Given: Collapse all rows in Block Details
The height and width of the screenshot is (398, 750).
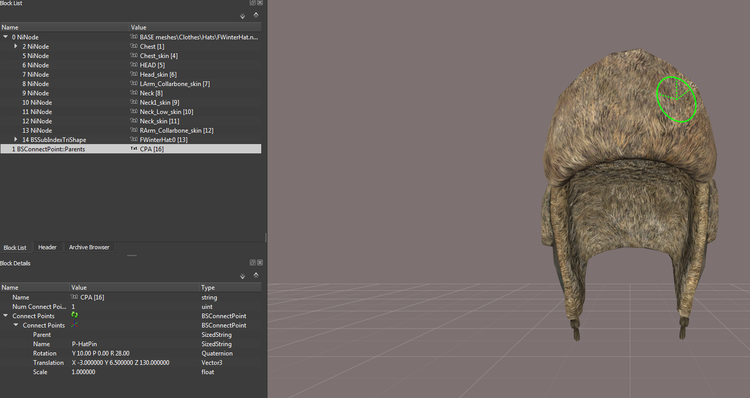Looking at the screenshot, I should click(256, 275).
